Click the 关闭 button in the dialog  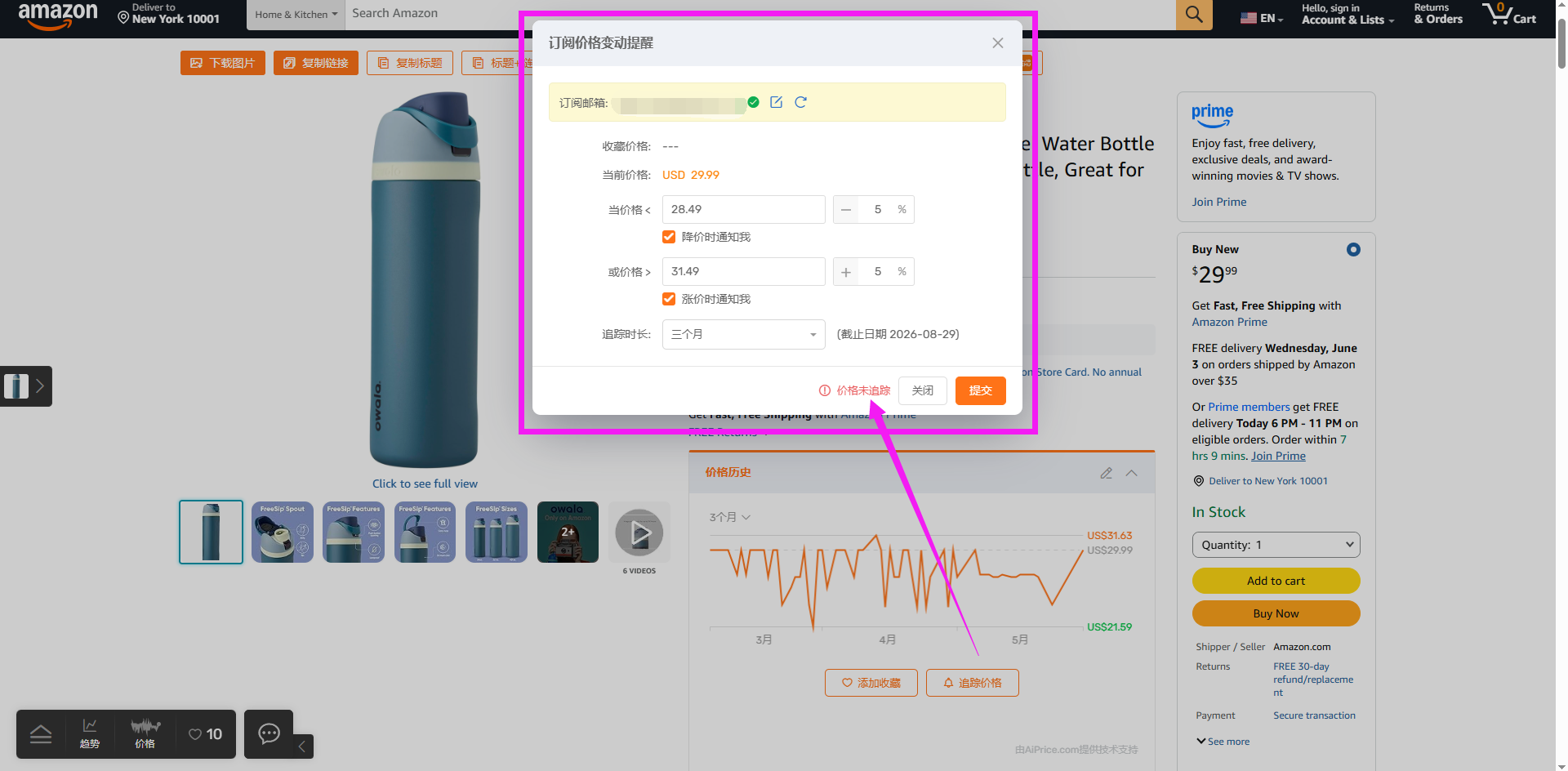tap(922, 390)
